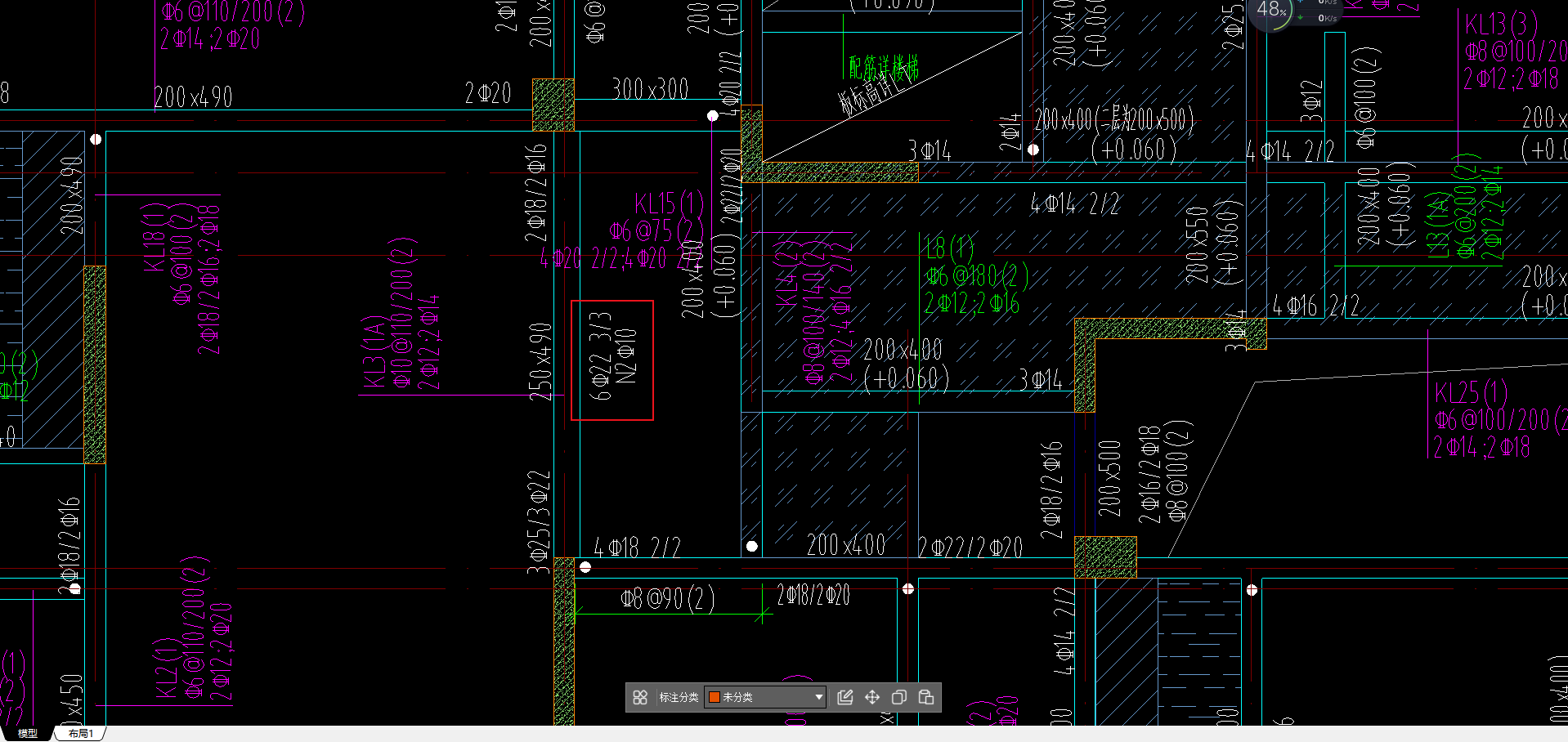
Task: Select the magenta Φ6@75(2) stirrup text
Action: pos(656,230)
